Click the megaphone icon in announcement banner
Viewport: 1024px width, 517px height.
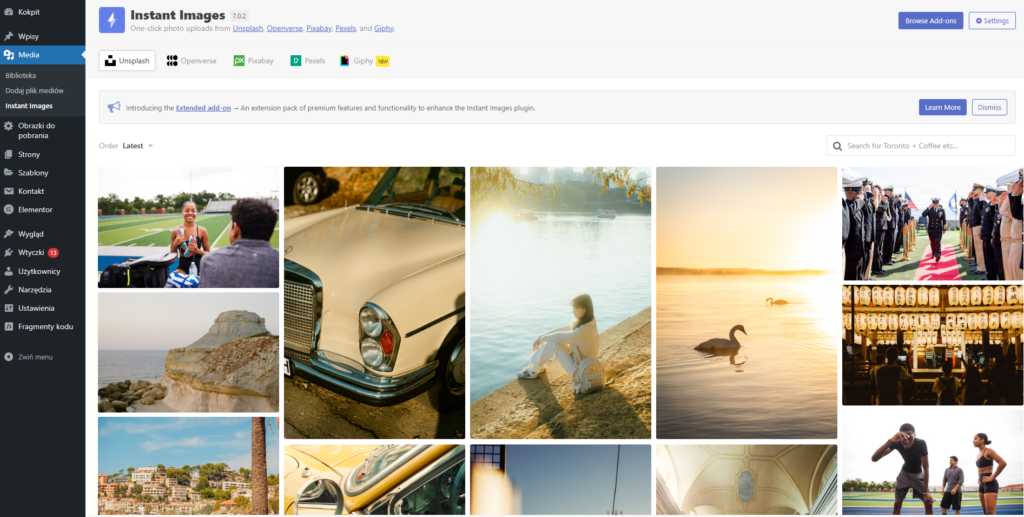point(114,107)
